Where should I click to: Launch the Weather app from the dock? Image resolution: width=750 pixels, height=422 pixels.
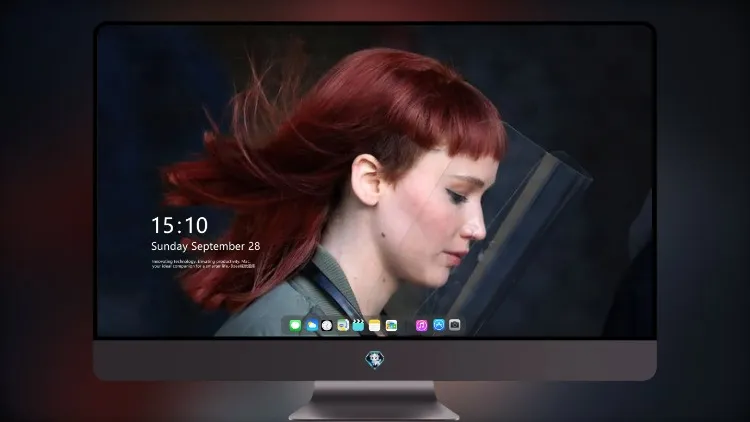[x=311, y=326]
